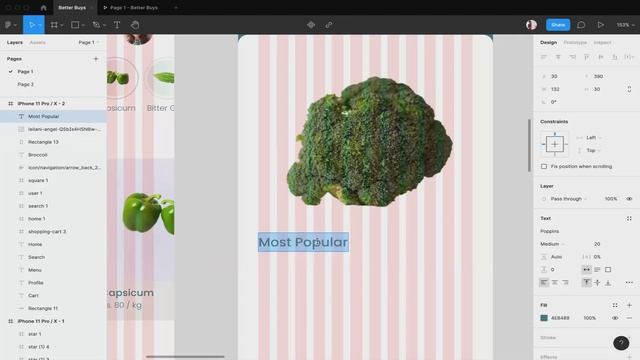This screenshot has width=640, height=360.
Task: Open Pass through blend mode dropdown
Action: (569, 199)
